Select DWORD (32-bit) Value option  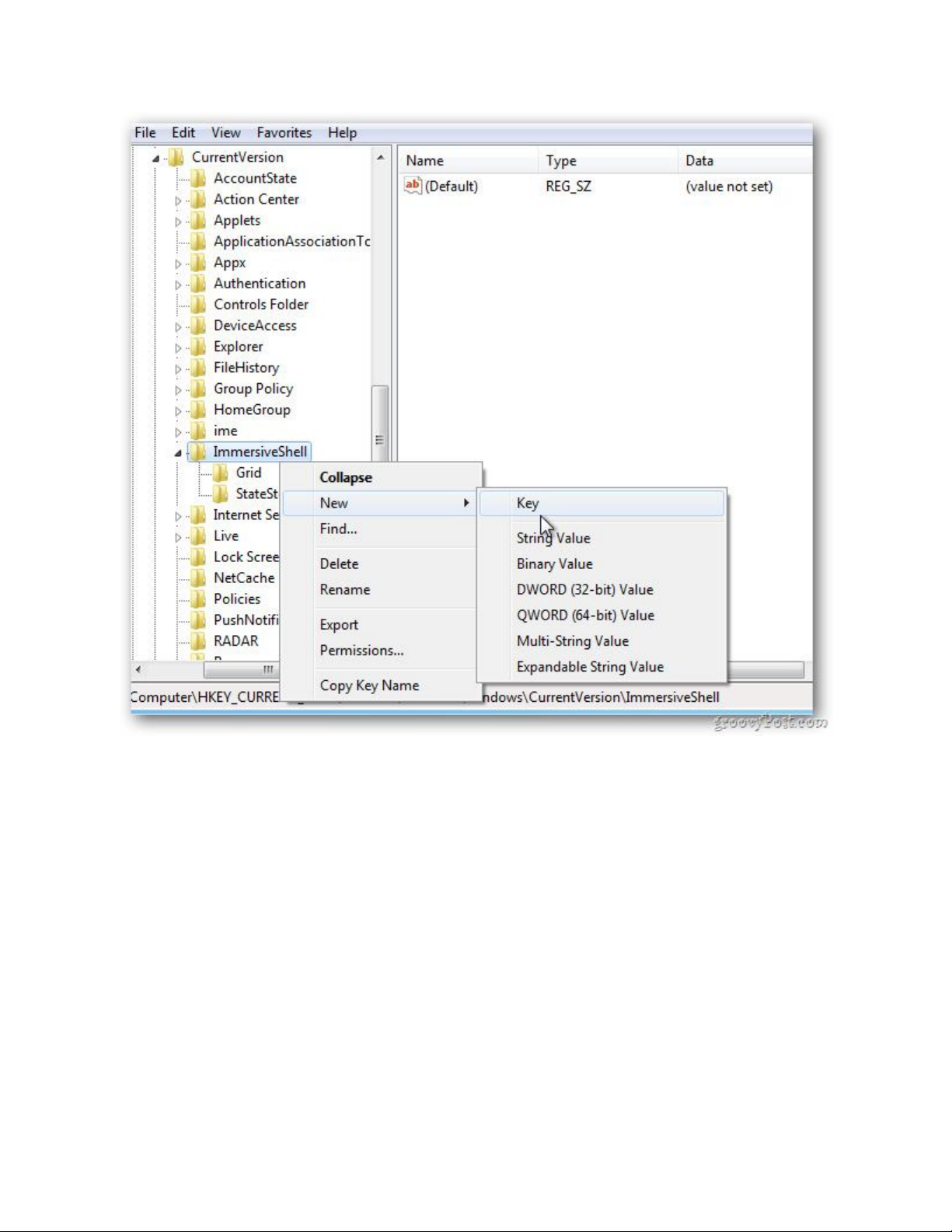click(584, 590)
